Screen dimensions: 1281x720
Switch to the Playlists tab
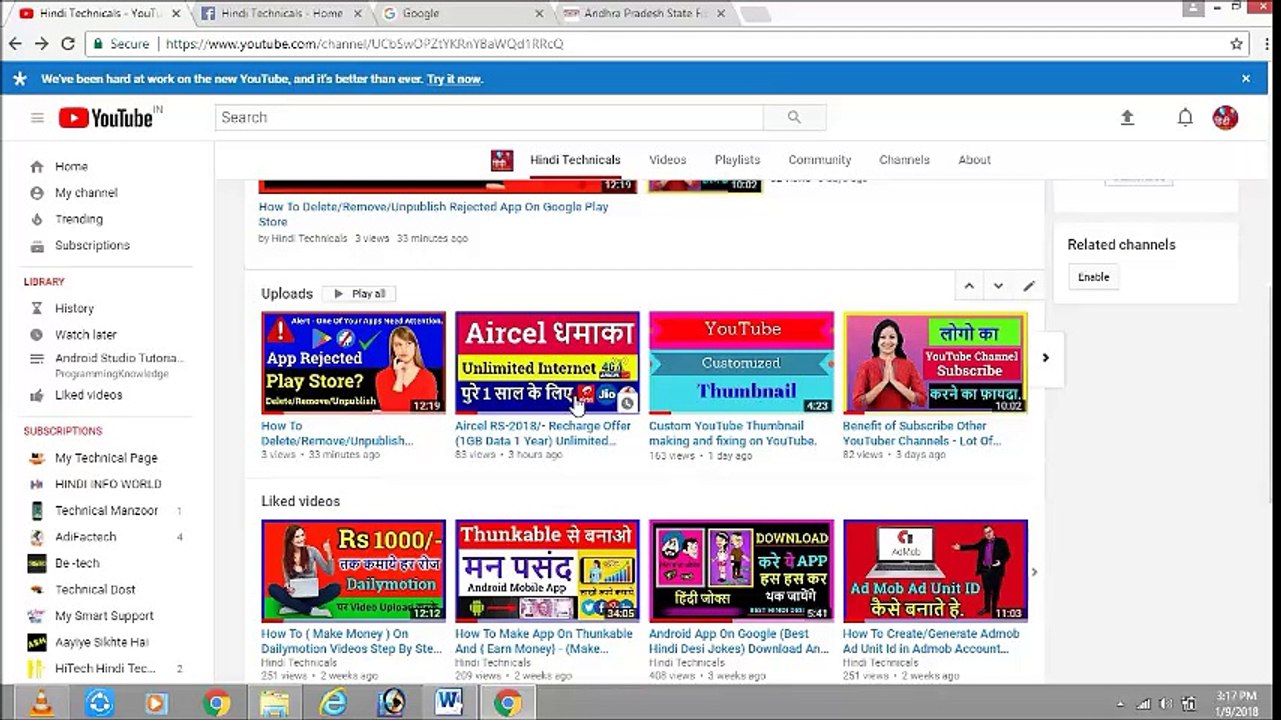pyautogui.click(x=737, y=160)
